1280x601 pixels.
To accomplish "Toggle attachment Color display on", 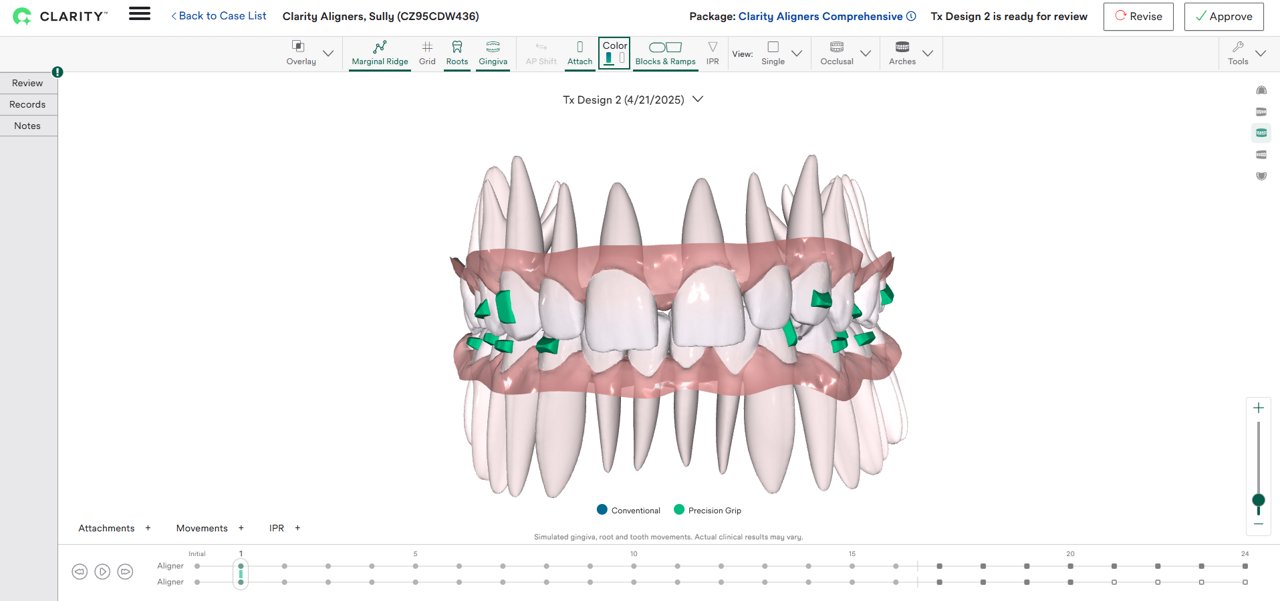I will [x=613, y=50].
